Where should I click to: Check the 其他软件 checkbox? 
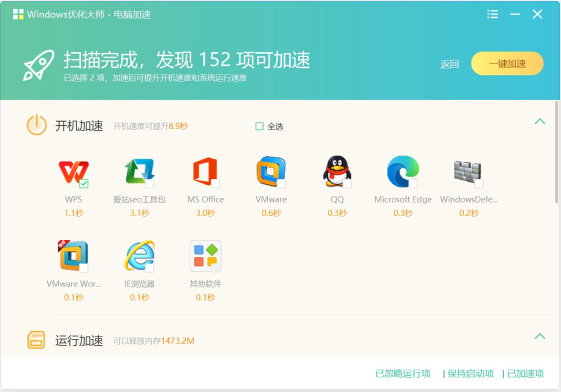tap(215, 268)
